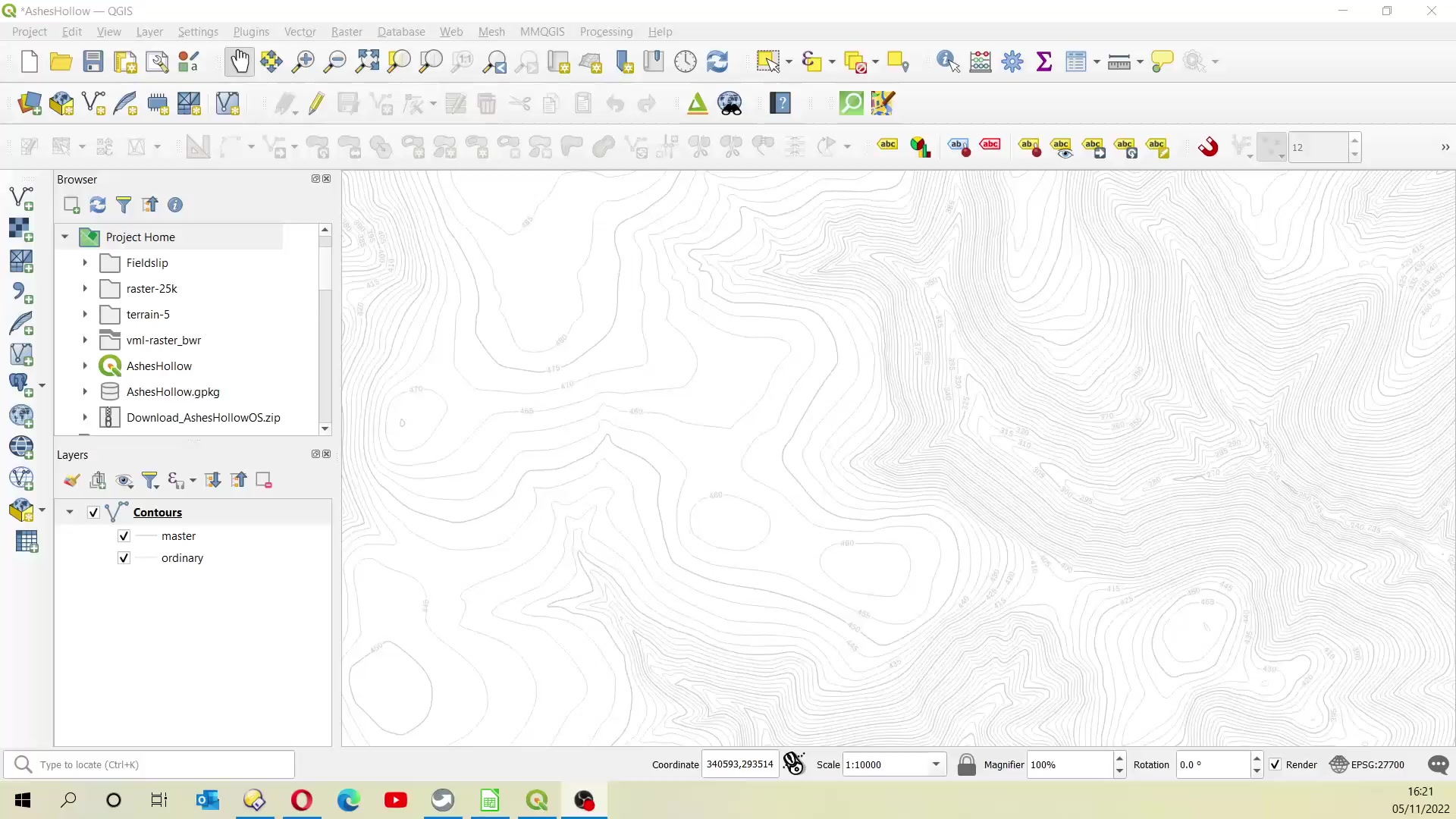Open the Processing Toolbox via gear icon
Screen dimensions: 1456x819
click(1013, 61)
